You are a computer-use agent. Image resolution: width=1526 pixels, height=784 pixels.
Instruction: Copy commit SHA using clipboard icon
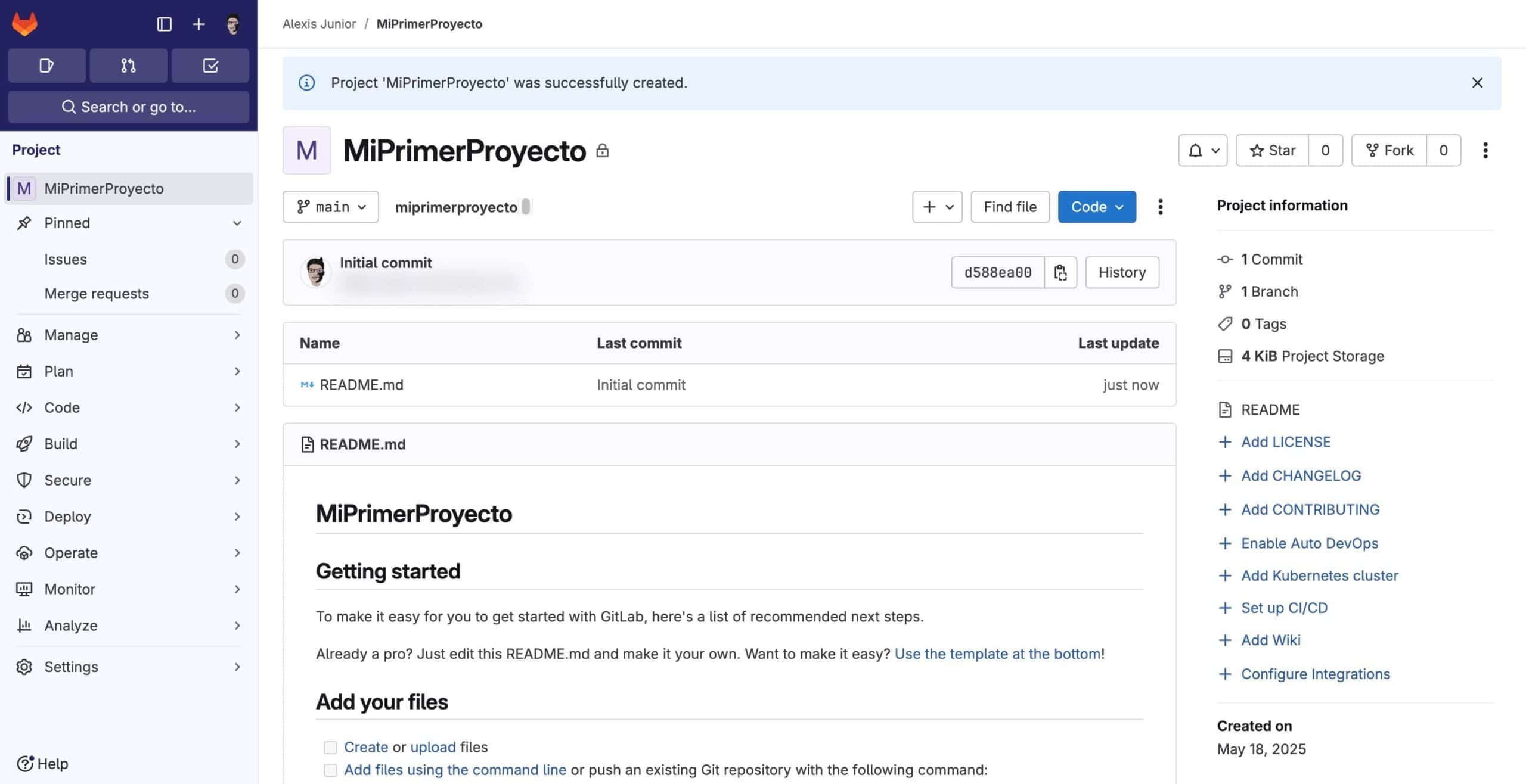coord(1061,272)
